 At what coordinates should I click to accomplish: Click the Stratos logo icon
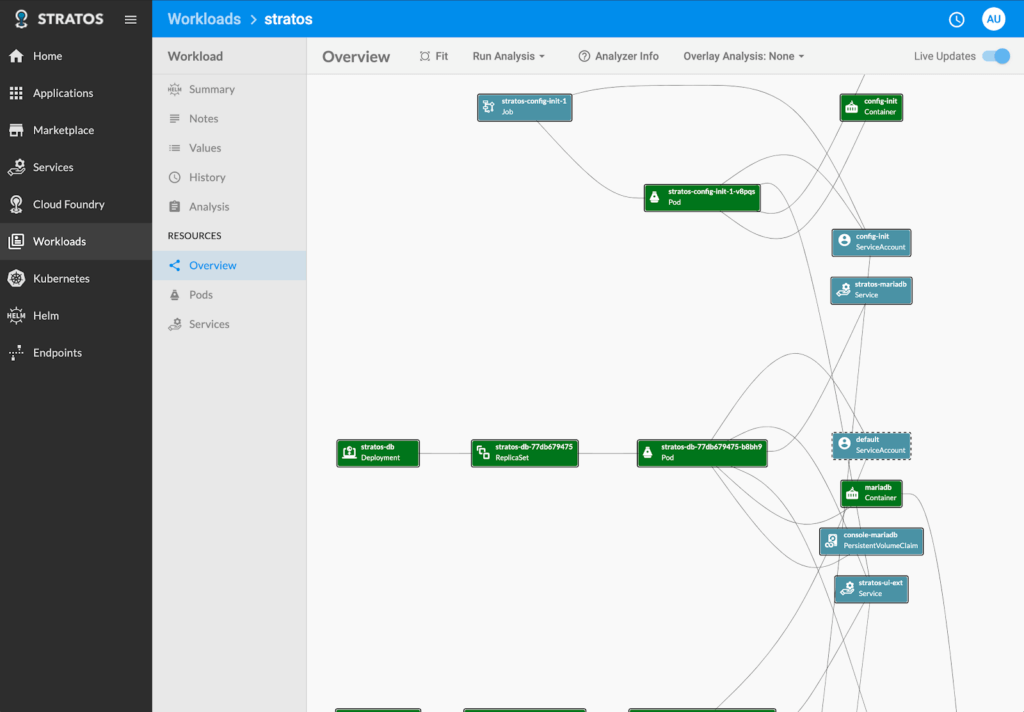(x=21, y=19)
